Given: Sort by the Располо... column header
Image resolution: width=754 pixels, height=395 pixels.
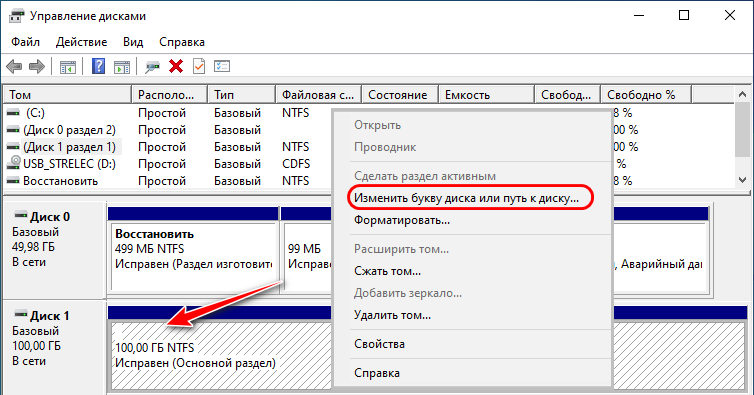Looking at the screenshot, I should pos(169,95).
